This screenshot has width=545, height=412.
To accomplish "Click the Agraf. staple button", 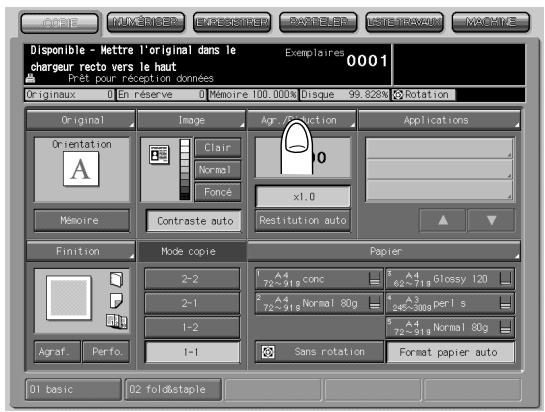I will tap(57, 352).
